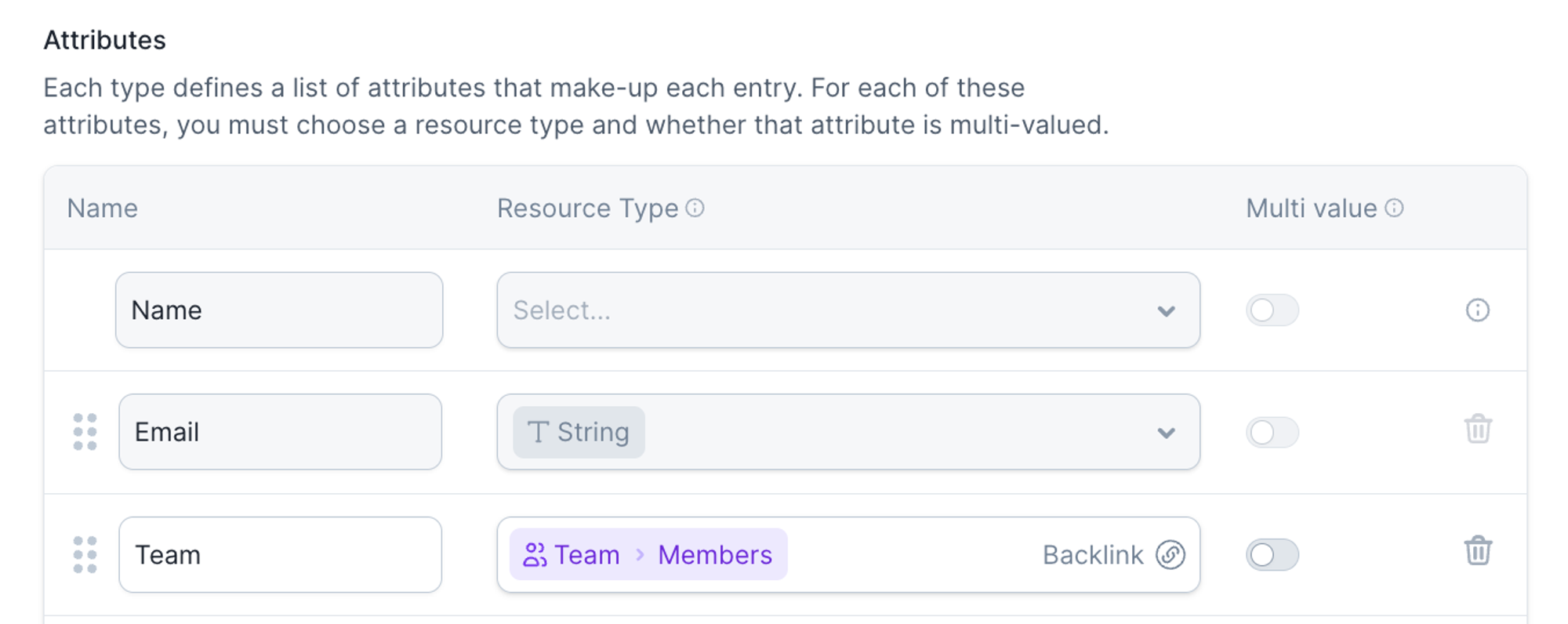Click the Team row drag handle
Screen dimensions: 1568x624
coord(85,555)
